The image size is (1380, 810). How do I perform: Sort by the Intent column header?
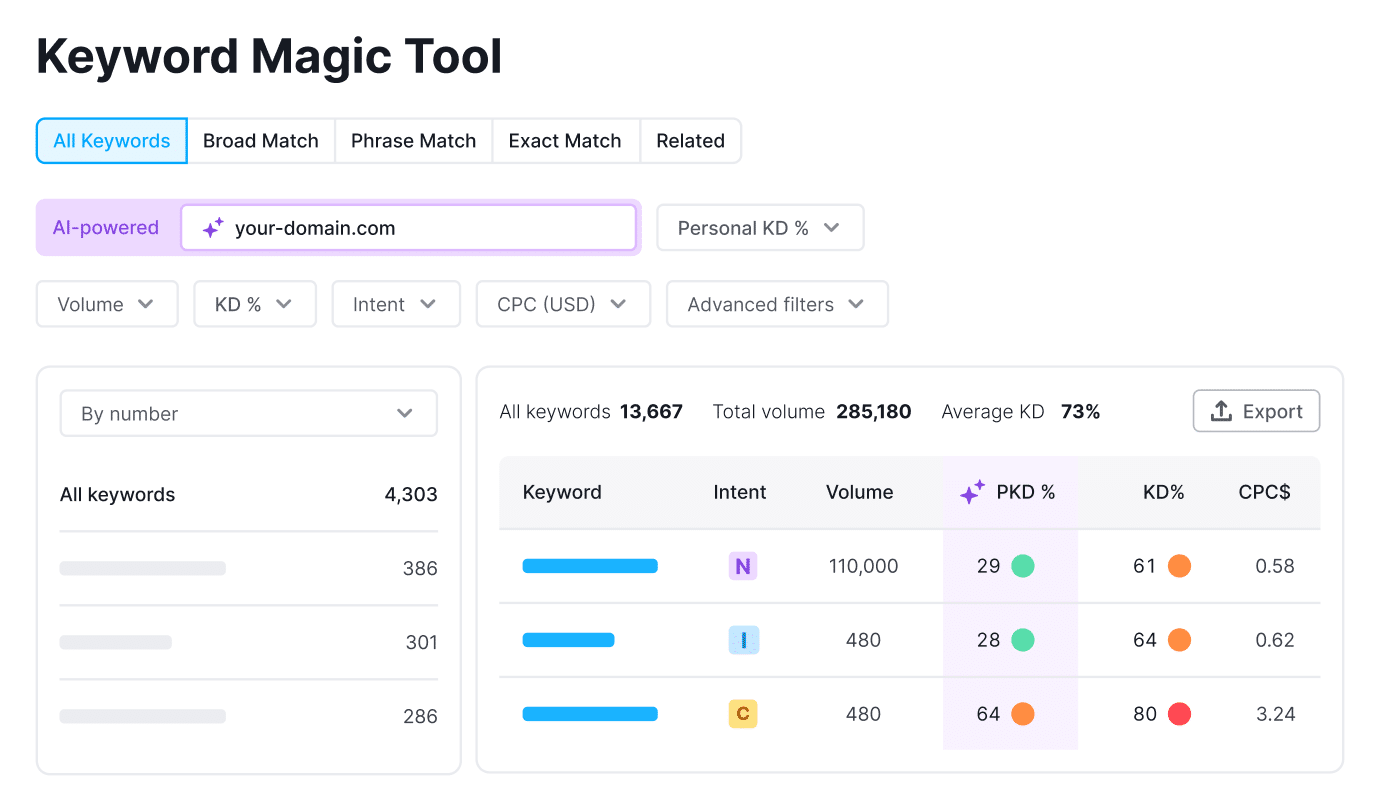click(x=740, y=492)
